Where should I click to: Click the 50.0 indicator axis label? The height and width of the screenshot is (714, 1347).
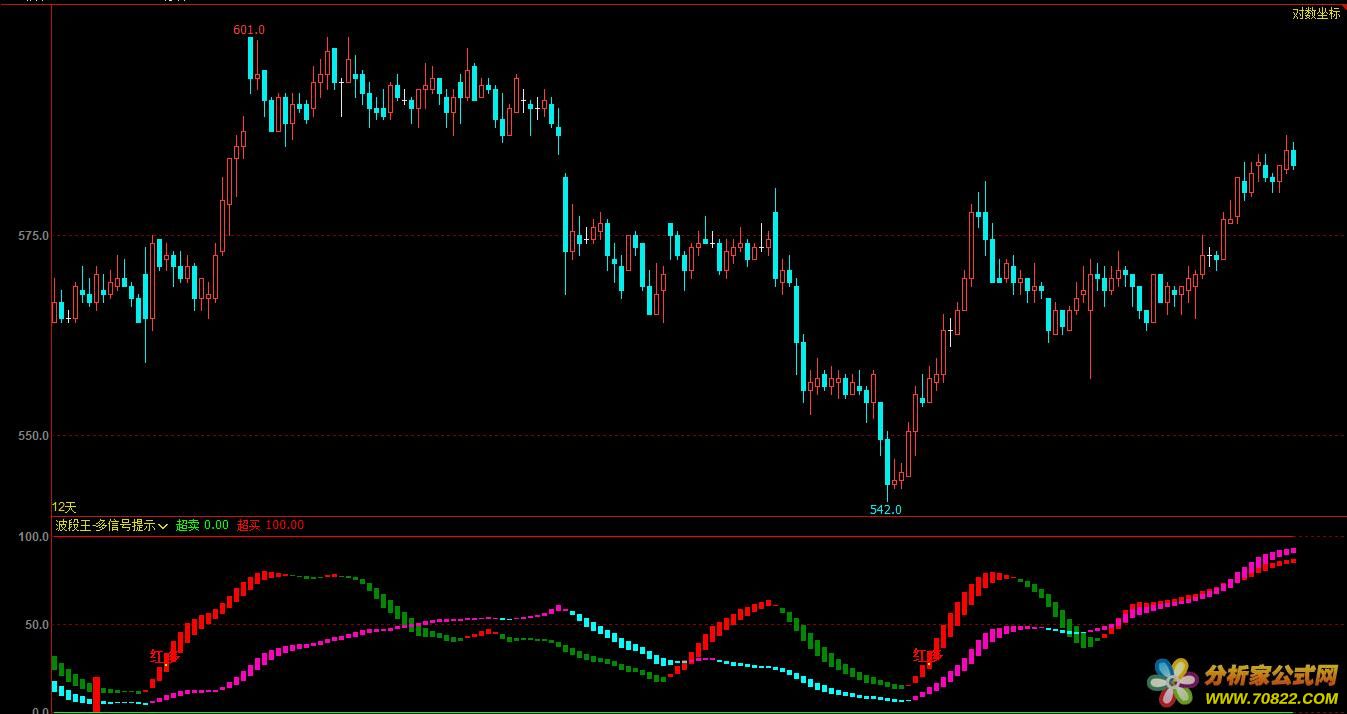click(x=36, y=625)
